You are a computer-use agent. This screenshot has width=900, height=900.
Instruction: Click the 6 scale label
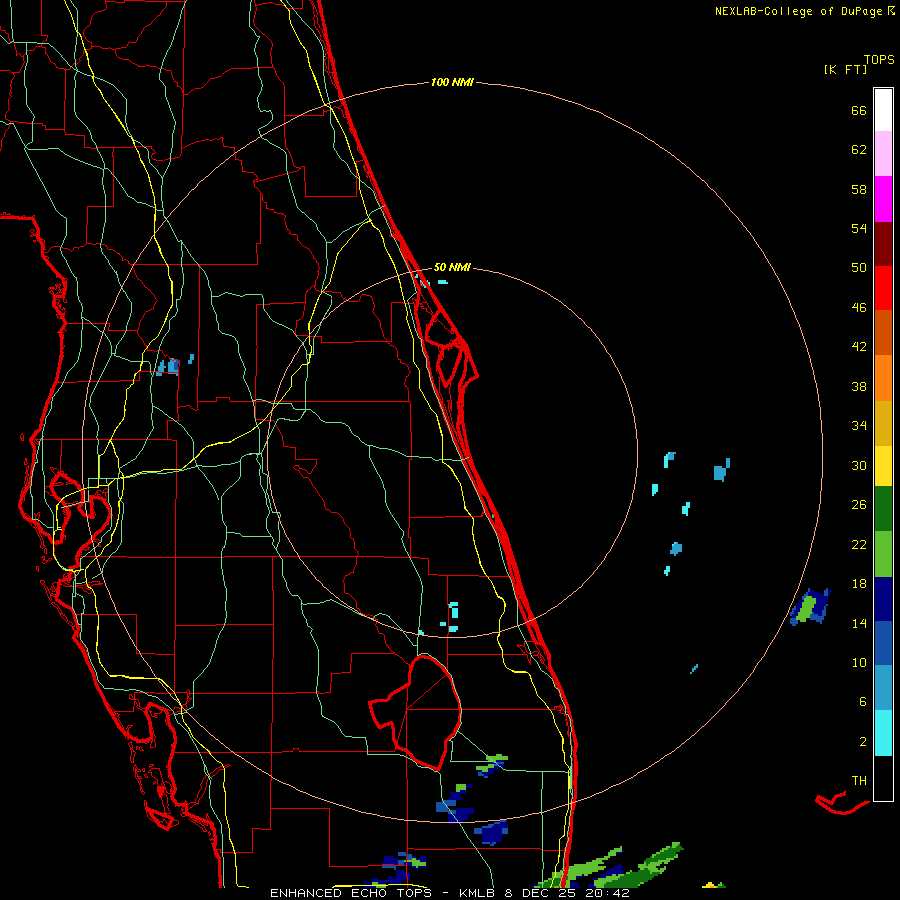(x=863, y=702)
